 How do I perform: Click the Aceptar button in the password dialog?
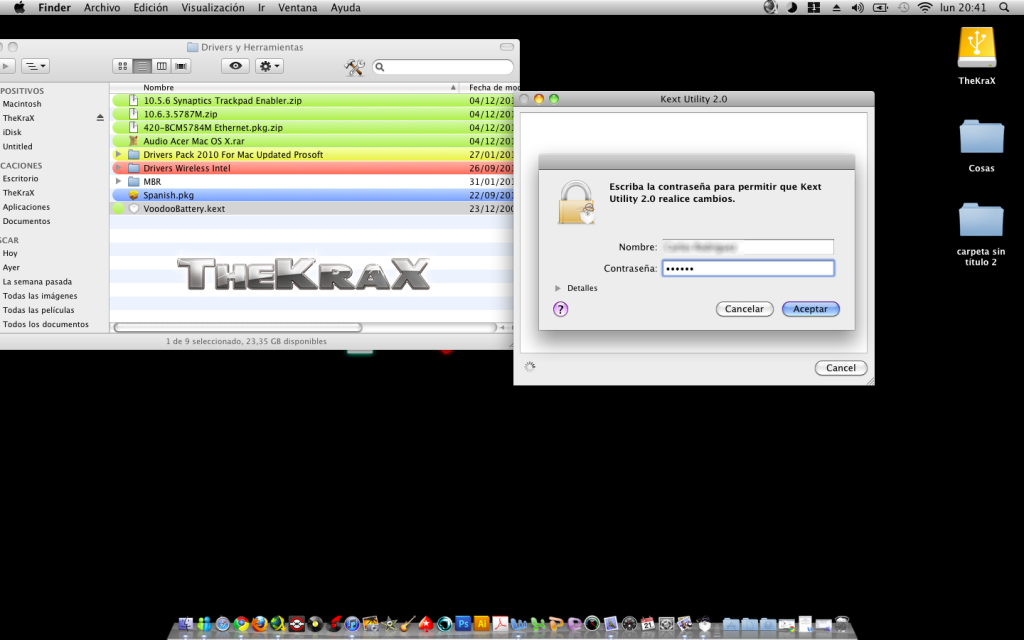tap(810, 309)
